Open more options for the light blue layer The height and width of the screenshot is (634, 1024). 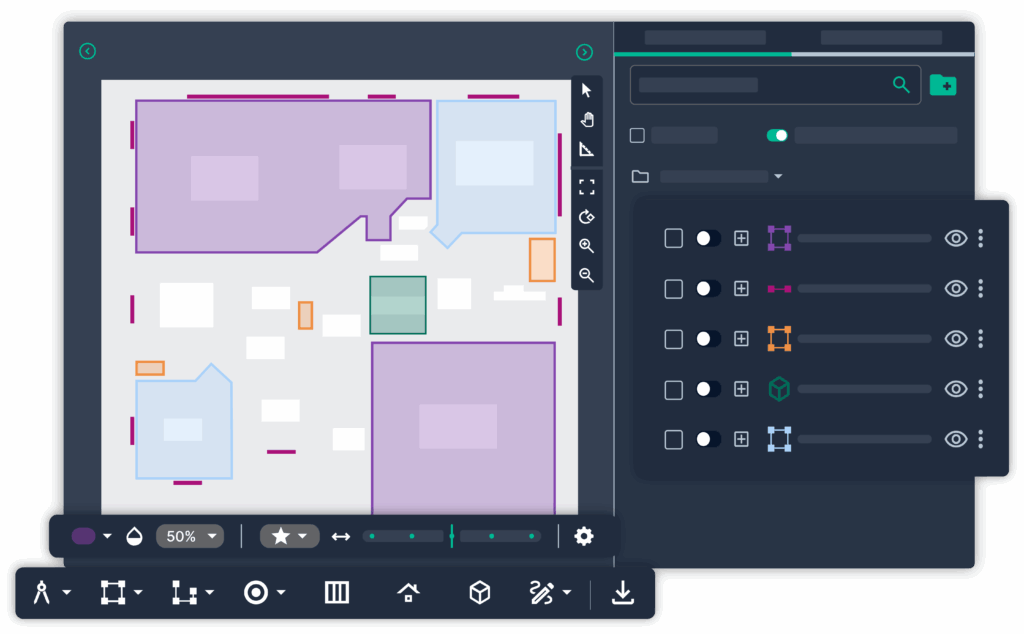tap(981, 439)
